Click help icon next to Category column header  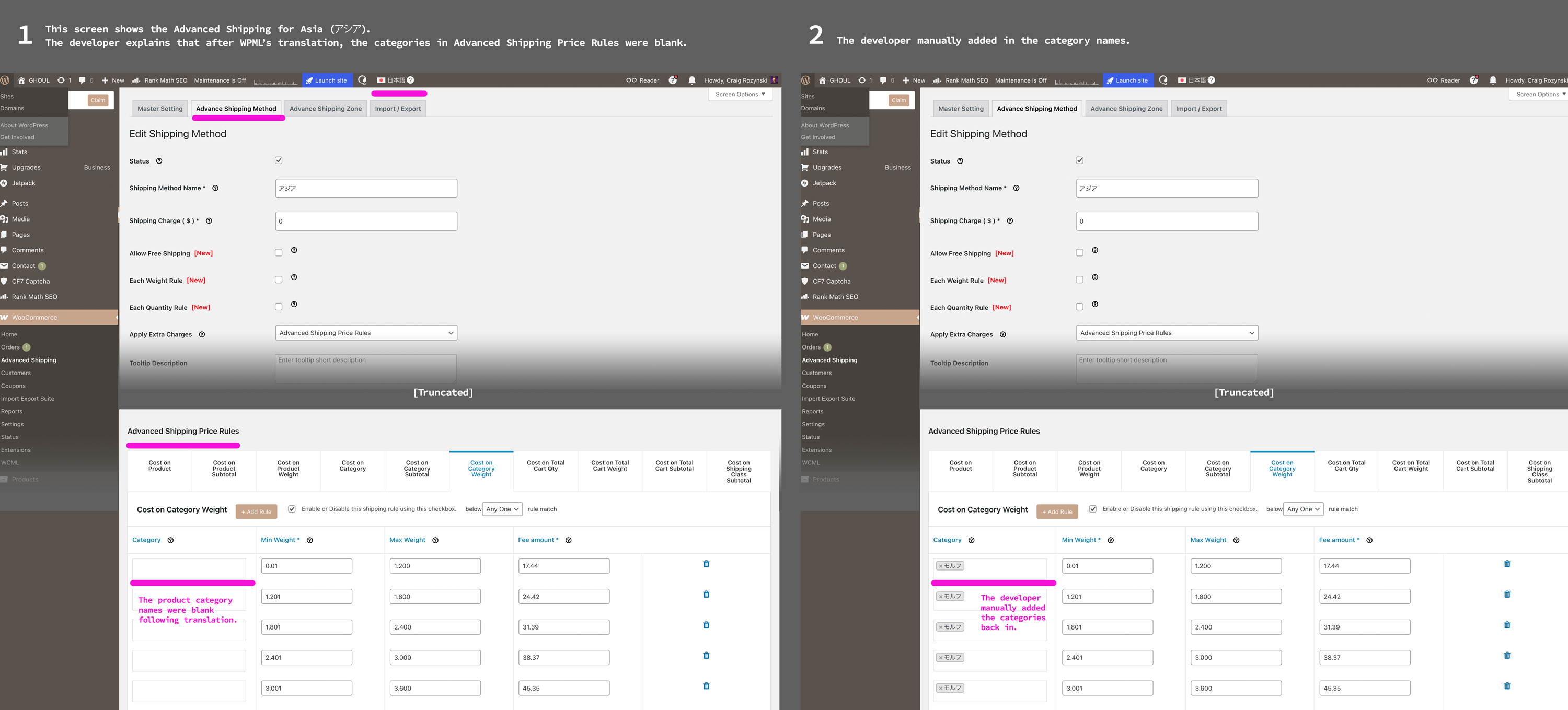click(x=170, y=540)
